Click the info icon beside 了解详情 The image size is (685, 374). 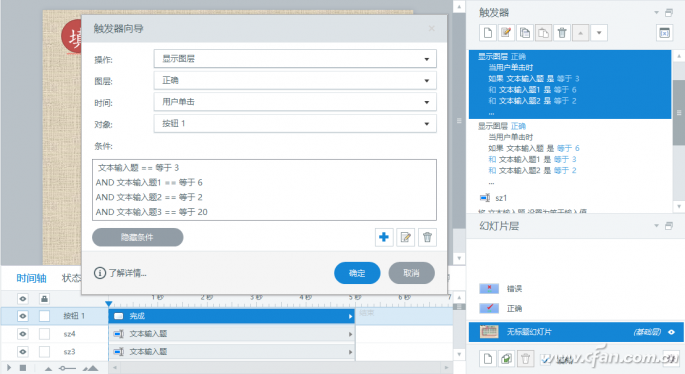100,273
